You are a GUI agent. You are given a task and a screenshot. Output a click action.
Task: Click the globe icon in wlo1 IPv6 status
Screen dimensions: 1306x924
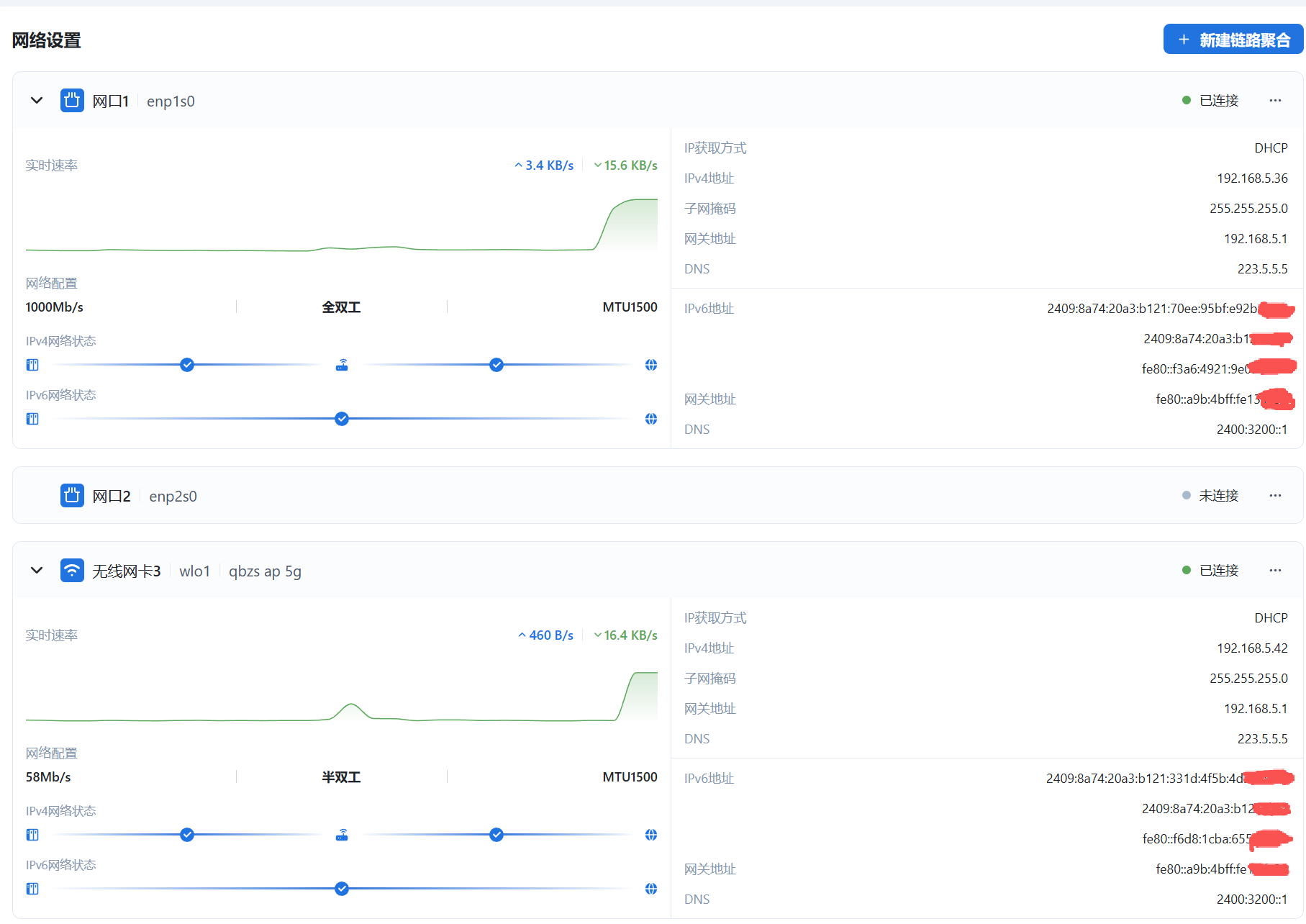click(651, 889)
